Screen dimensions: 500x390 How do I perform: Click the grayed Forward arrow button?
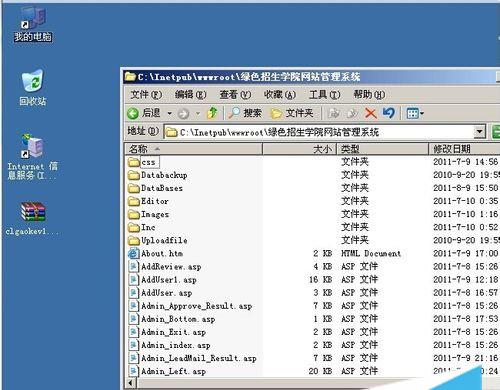pyautogui.click(x=183, y=114)
